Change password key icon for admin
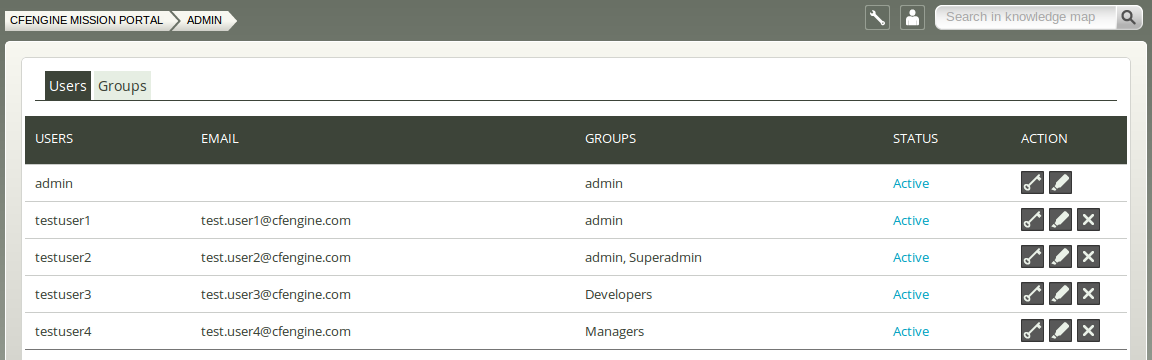The image size is (1152, 360). click(x=1032, y=183)
